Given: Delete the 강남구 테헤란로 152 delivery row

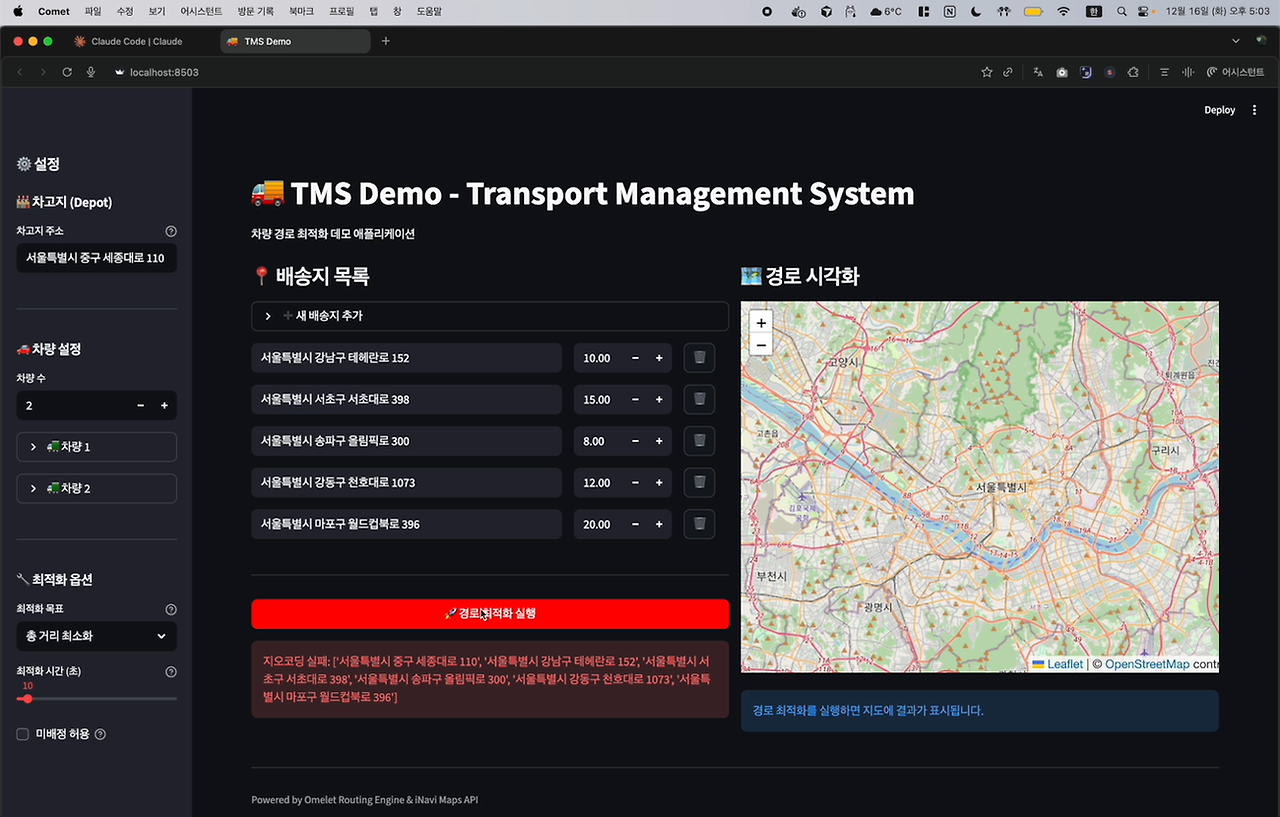Looking at the screenshot, I should click(699, 358).
